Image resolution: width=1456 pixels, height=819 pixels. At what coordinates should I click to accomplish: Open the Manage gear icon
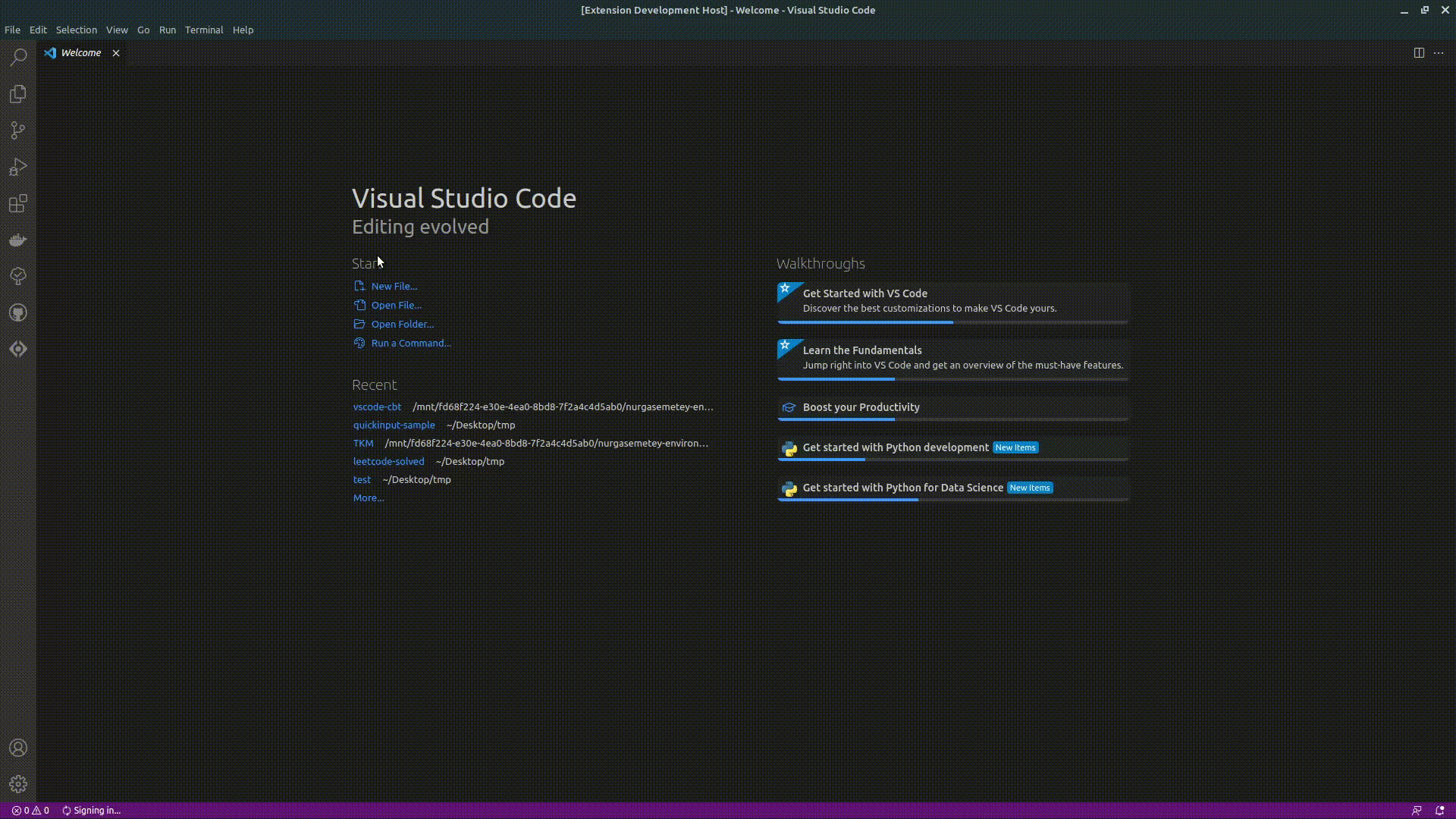pos(18,784)
